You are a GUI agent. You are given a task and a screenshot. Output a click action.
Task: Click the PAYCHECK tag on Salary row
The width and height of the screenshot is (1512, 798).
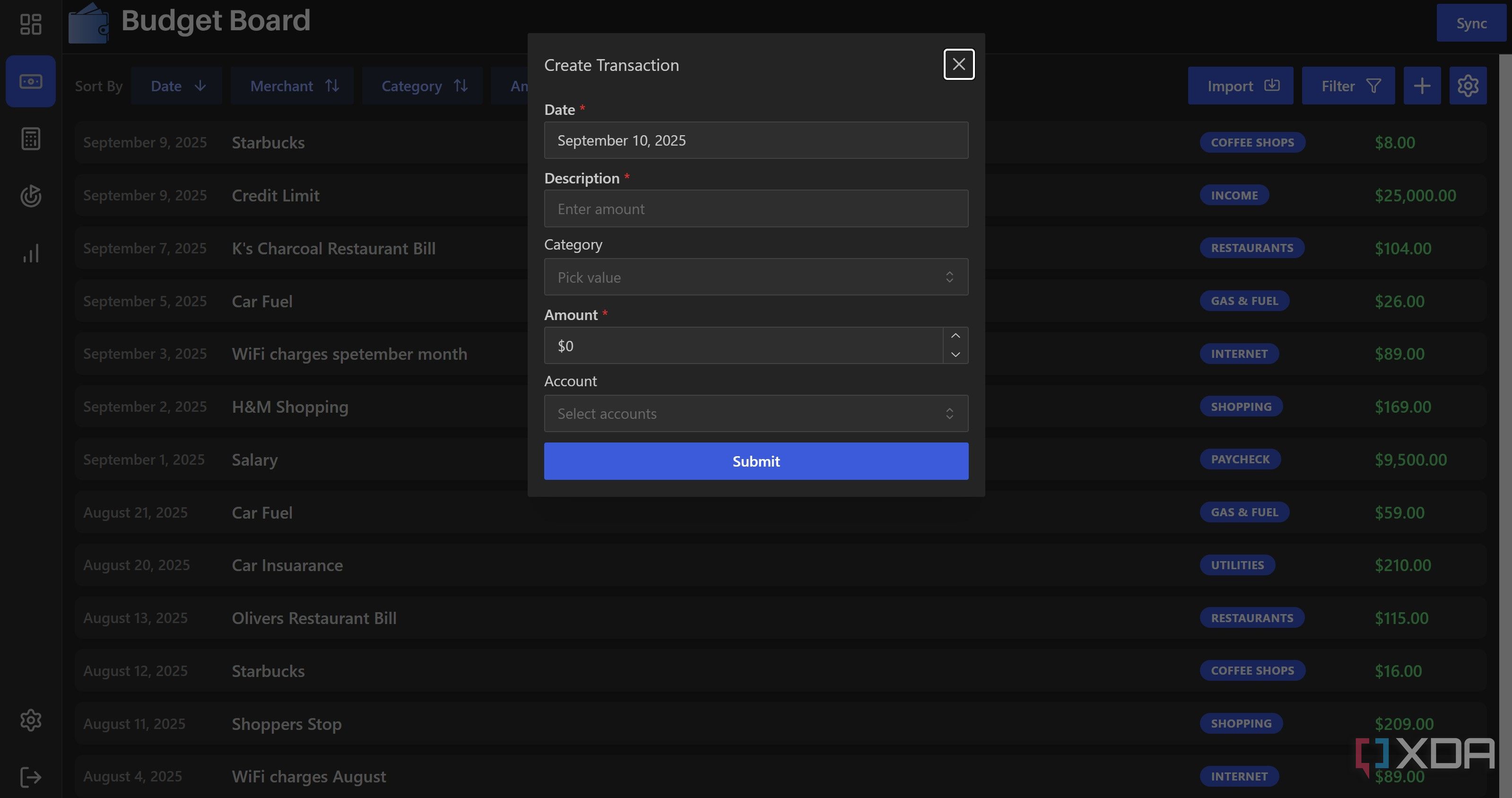(1240, 460)
